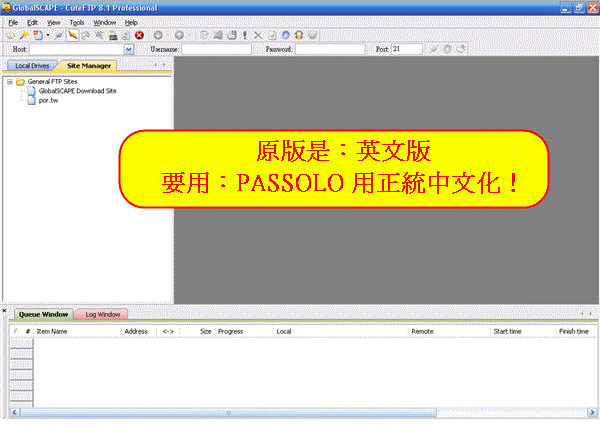Click the Username input field
Screen dimensions: 600x434
click(x=216, y=48)
